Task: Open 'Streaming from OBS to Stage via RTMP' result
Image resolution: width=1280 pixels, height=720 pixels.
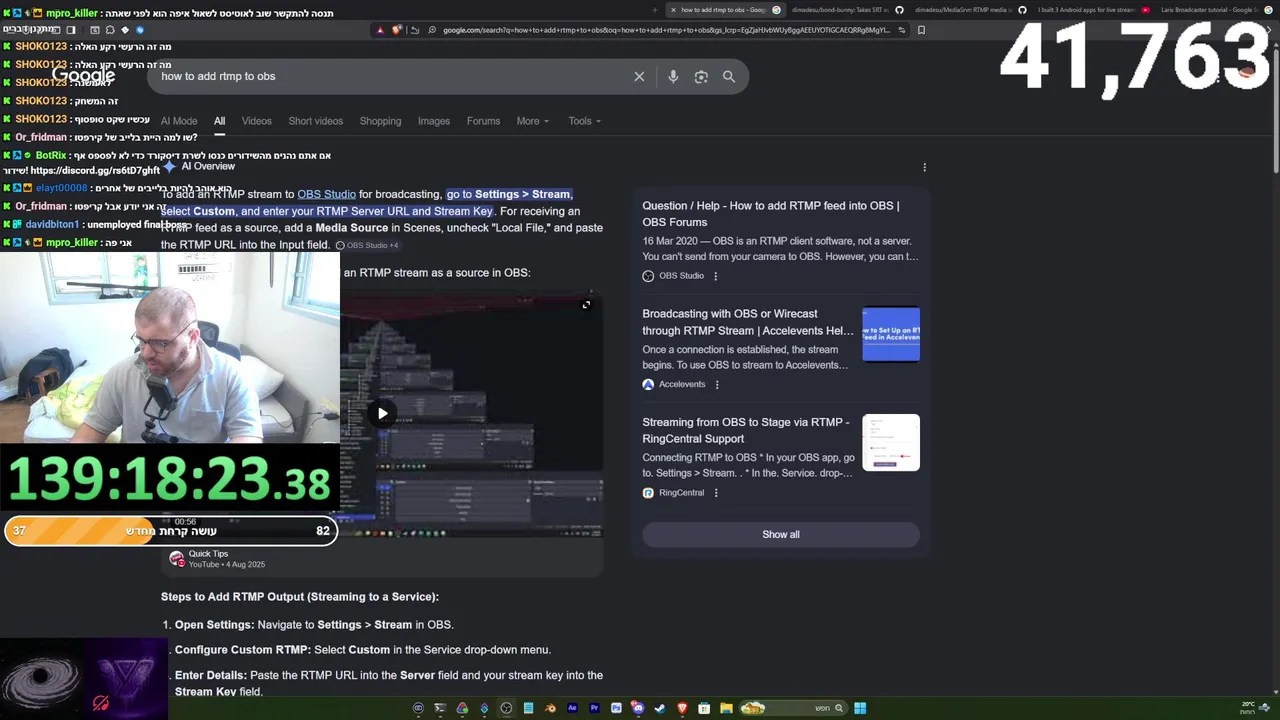Action: pyautogui.click(x=746, y=430)
